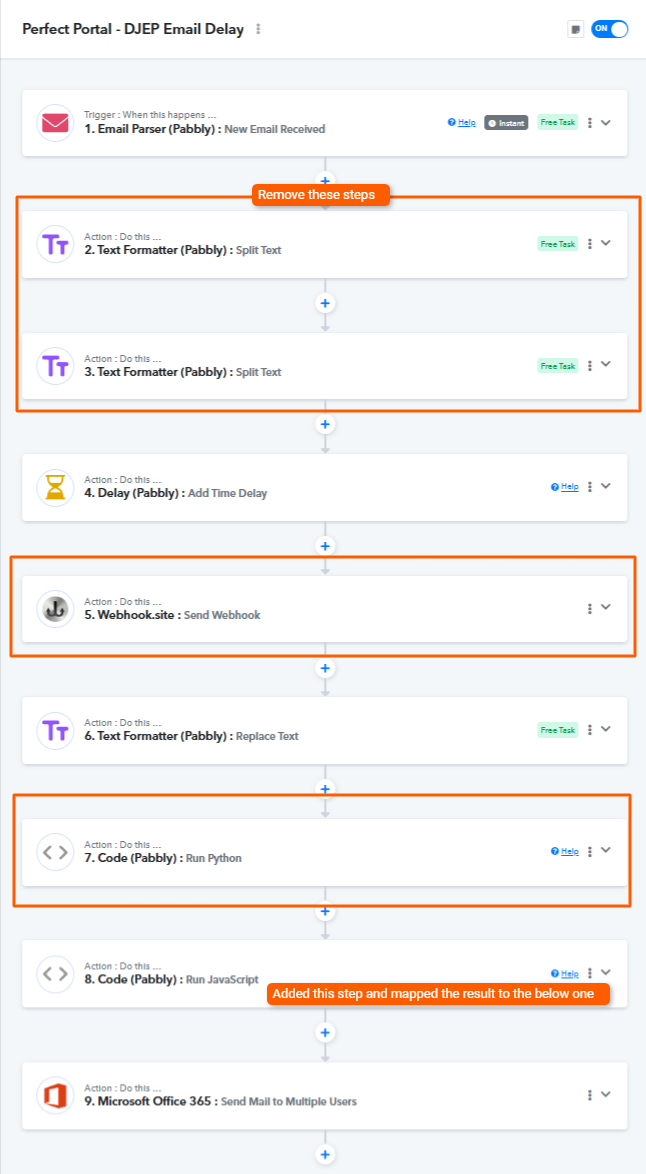Open three-dot menu for Office 365 step
This screenshot has width=646, height=1174.
pyautogui.click(x=590, y=1095)
